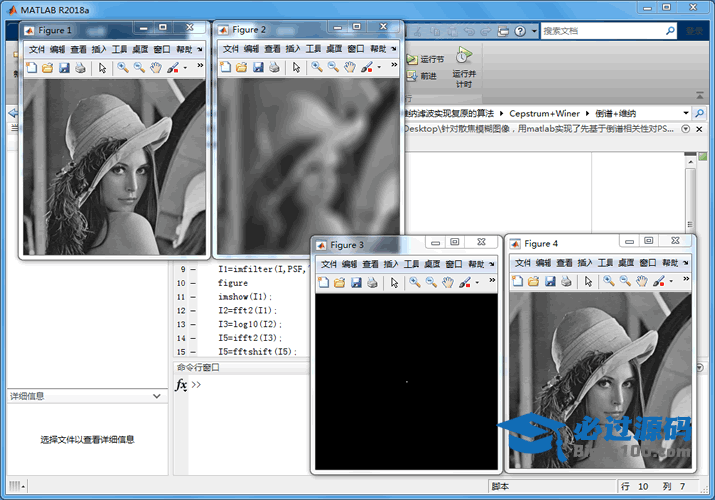Screen dimensions: 715x500
Task: Show more toolbar items in Figure 2
Action: point(394,67)
